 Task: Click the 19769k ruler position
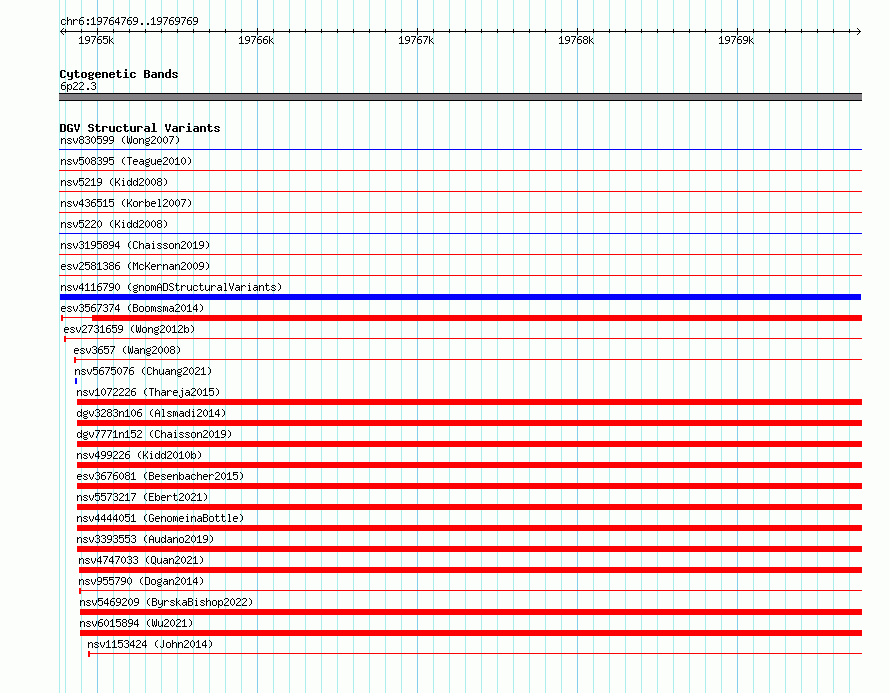(736, 40)
